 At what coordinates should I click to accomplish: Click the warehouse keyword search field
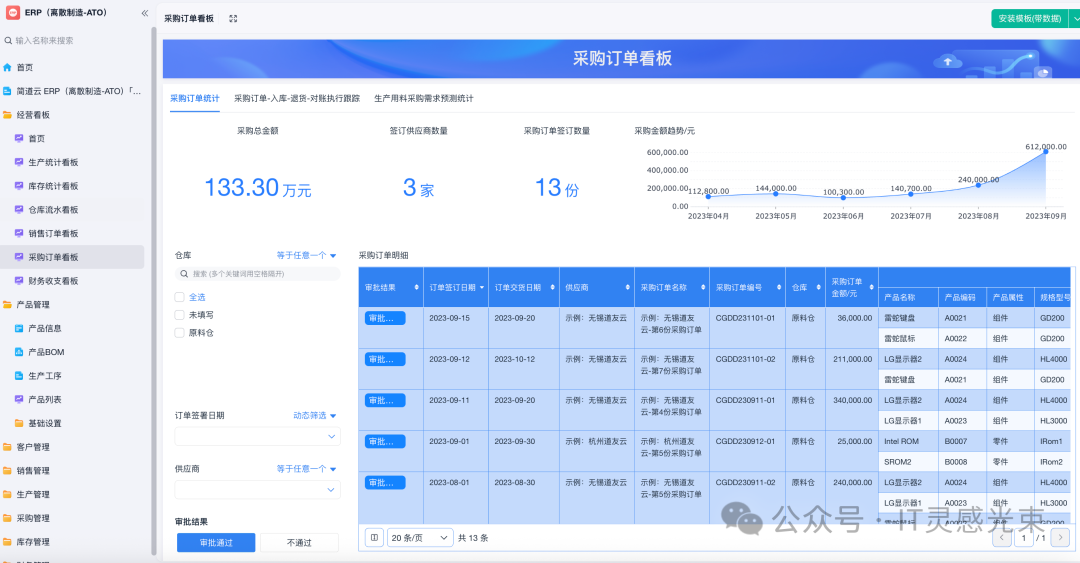point(258,273)
